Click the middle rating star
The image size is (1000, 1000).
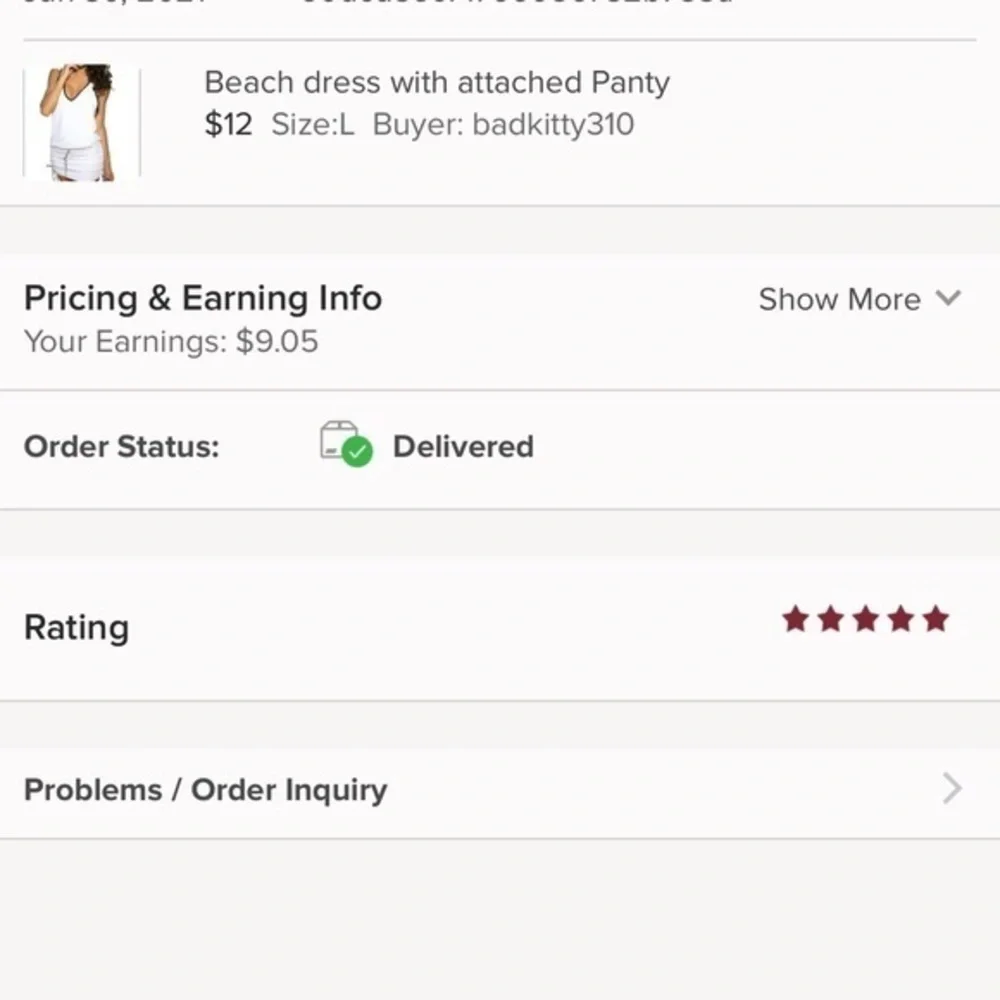tap(865, 620)
